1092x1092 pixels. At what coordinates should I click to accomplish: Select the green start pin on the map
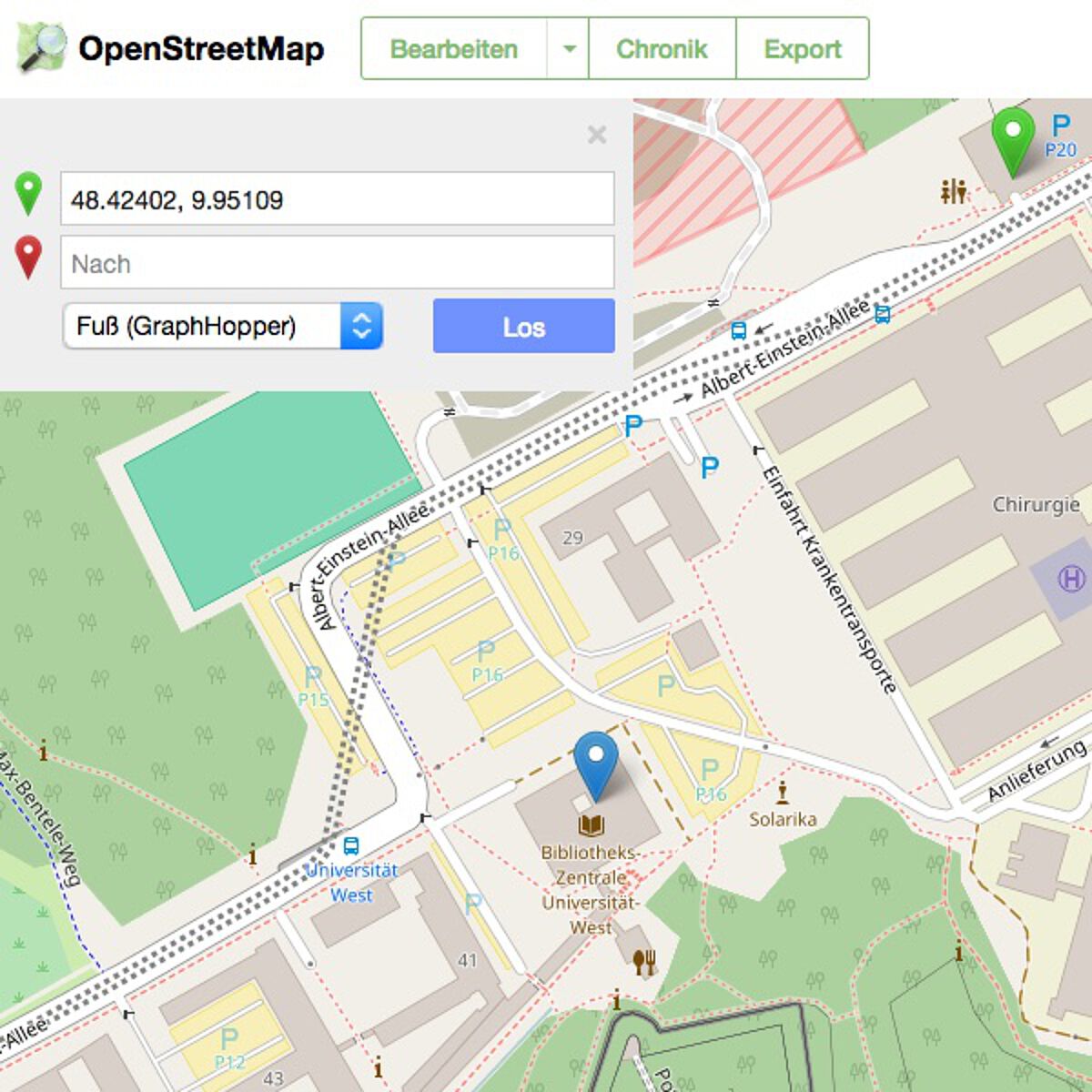coord(1013,142)
